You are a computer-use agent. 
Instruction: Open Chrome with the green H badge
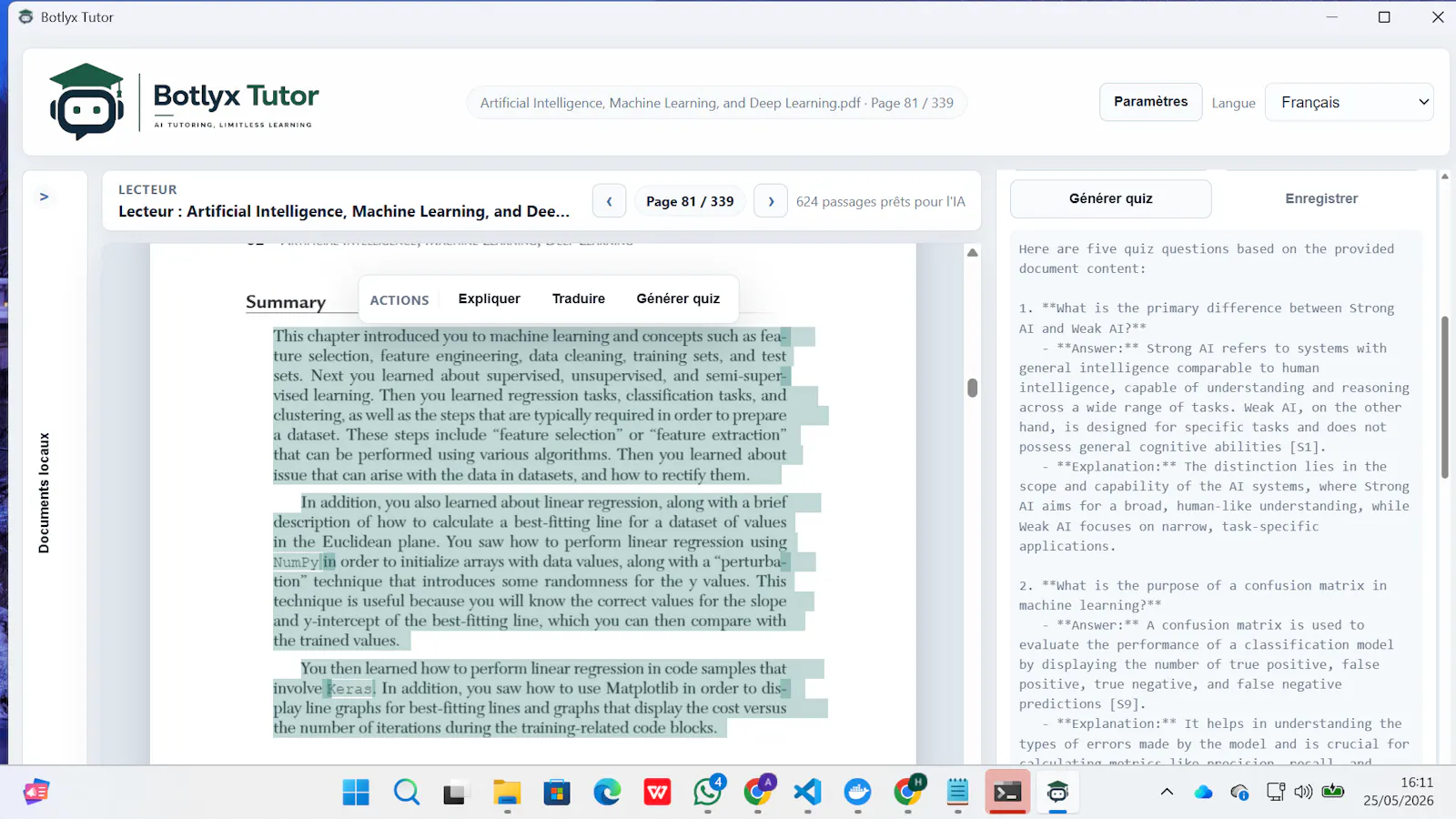[907, 793]
